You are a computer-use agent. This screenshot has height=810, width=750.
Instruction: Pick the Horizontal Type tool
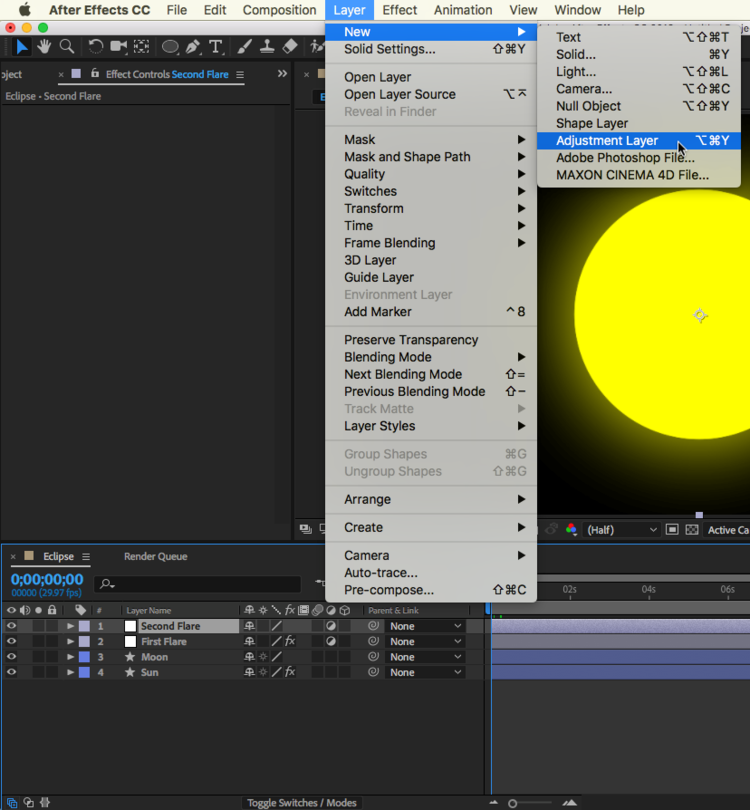pos(216,47)
